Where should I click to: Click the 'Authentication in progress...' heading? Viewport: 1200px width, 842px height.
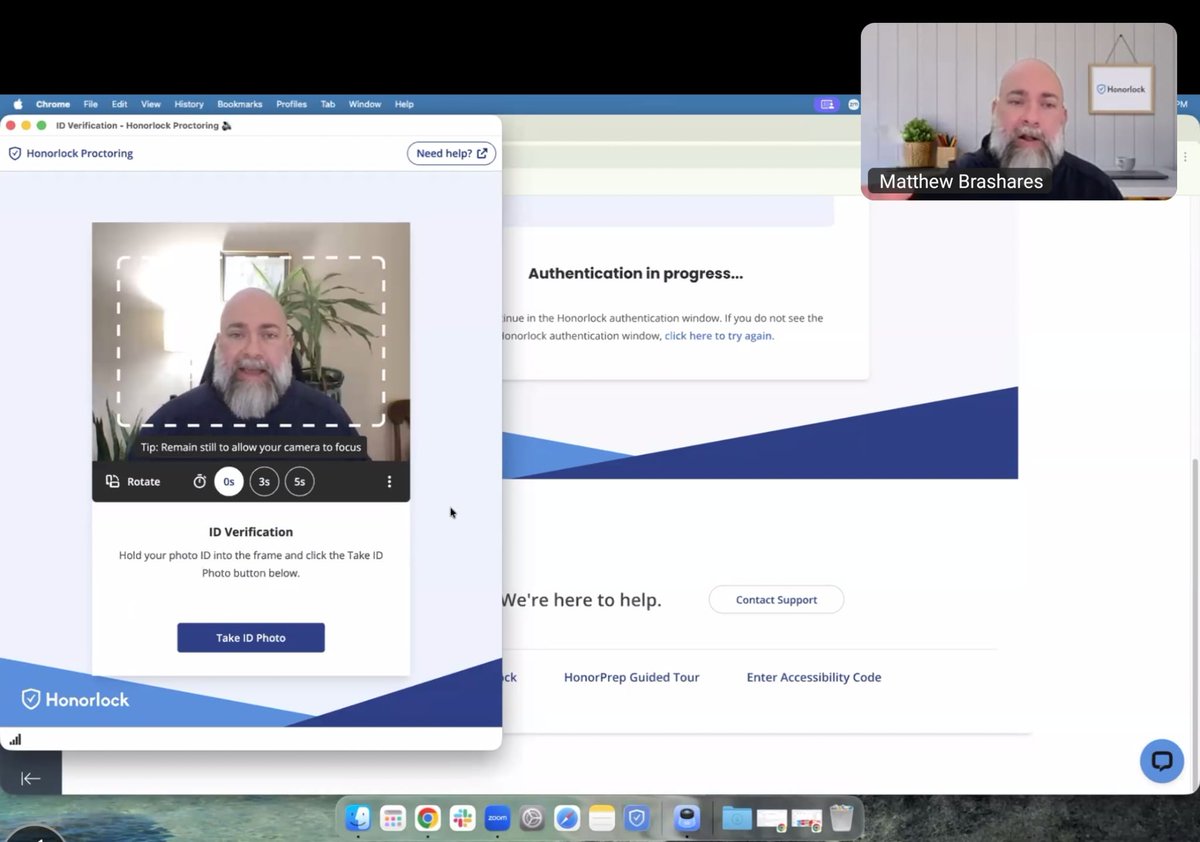[x=635, y=273]
